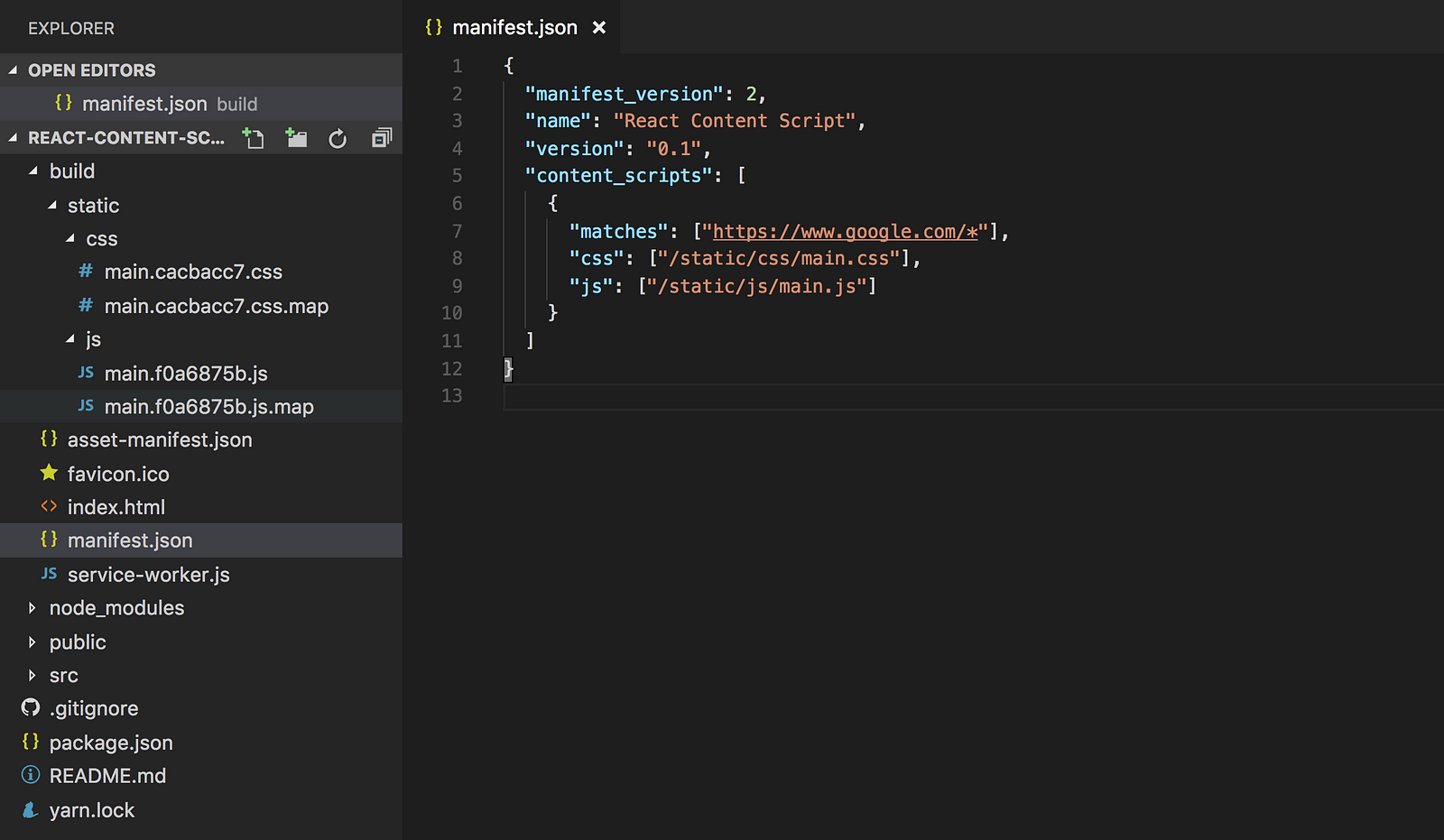The width and height of the screenshot is (1444, 840).
Task: Click the EXPLORER panel title
Action: point(71,29)
